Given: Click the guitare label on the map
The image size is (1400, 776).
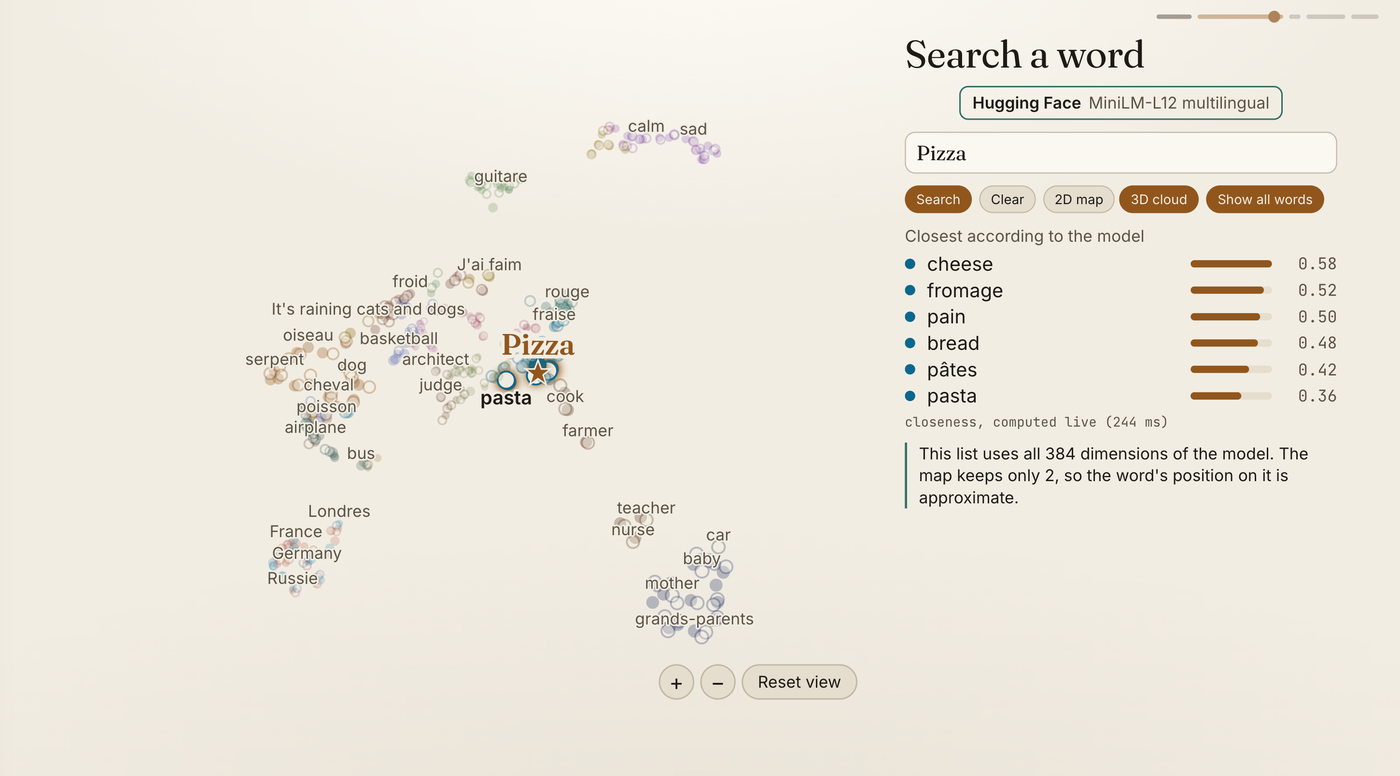Looking at the screenshot, I should [x=500, y=177].
